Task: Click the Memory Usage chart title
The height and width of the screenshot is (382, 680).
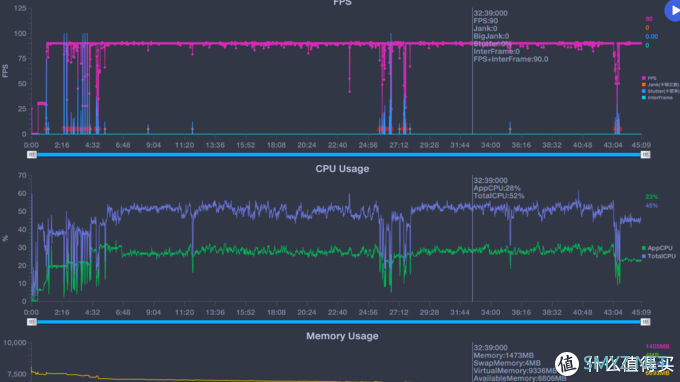Action: [x=342, y=336]
